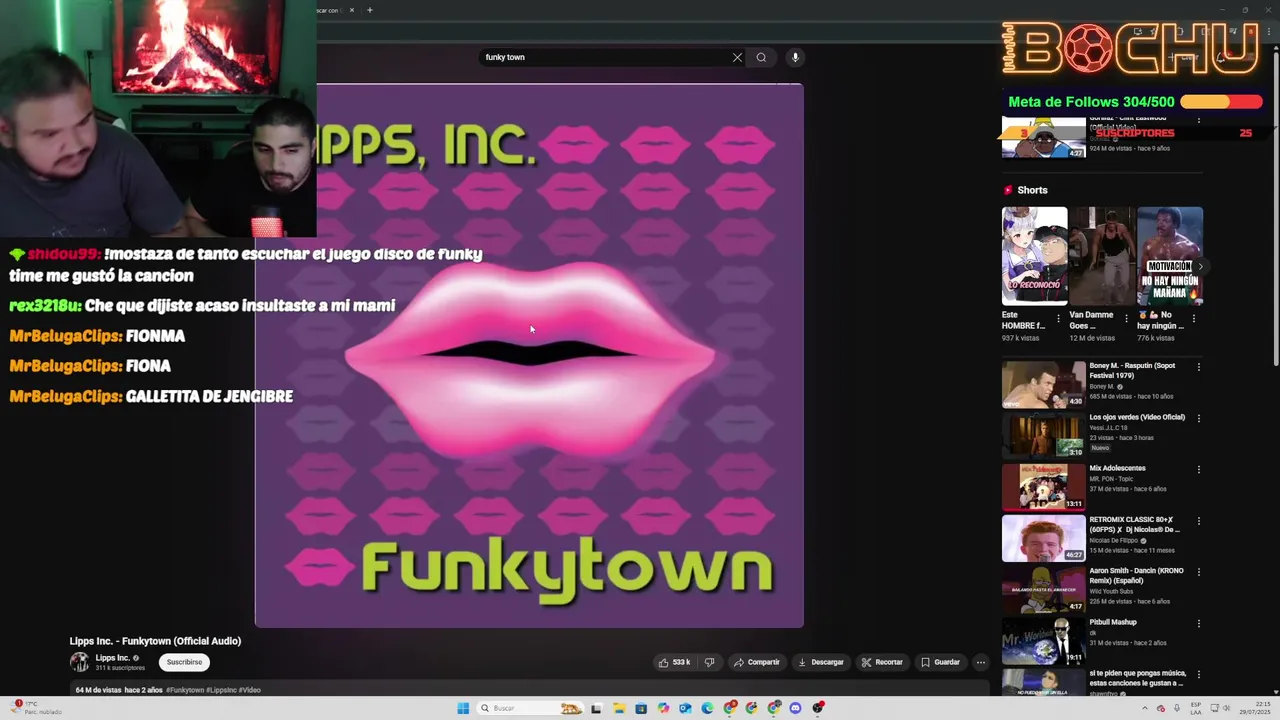Open Aaron Smith Dancin video title
Image resolution: width=1280 pixels, height=720 pixels.
[1136, 576]
